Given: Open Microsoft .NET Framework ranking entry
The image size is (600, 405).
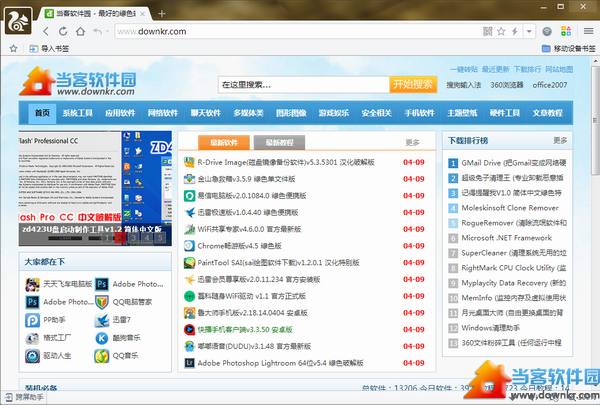Looking at the screenshot, I should click(507, 238).
